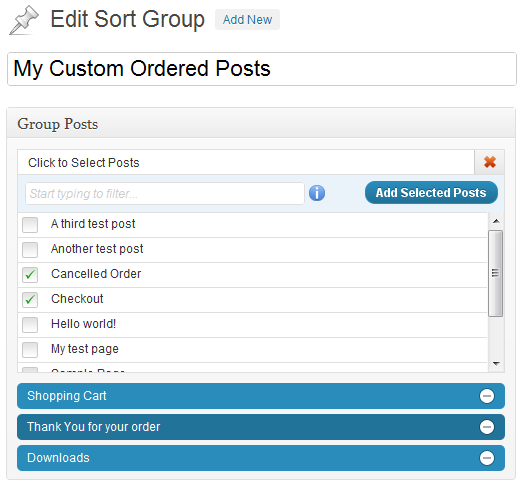Uncheck the Cancelled Order checkbox
Viewport: 523px width, 486px height.
pyautogui.click(x=30, y=275)
